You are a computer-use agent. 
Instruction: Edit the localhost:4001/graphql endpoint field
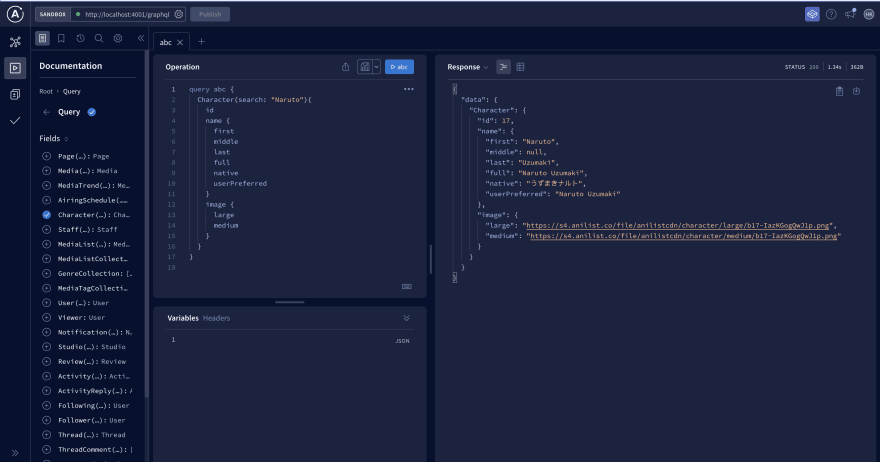coord(127,14)
